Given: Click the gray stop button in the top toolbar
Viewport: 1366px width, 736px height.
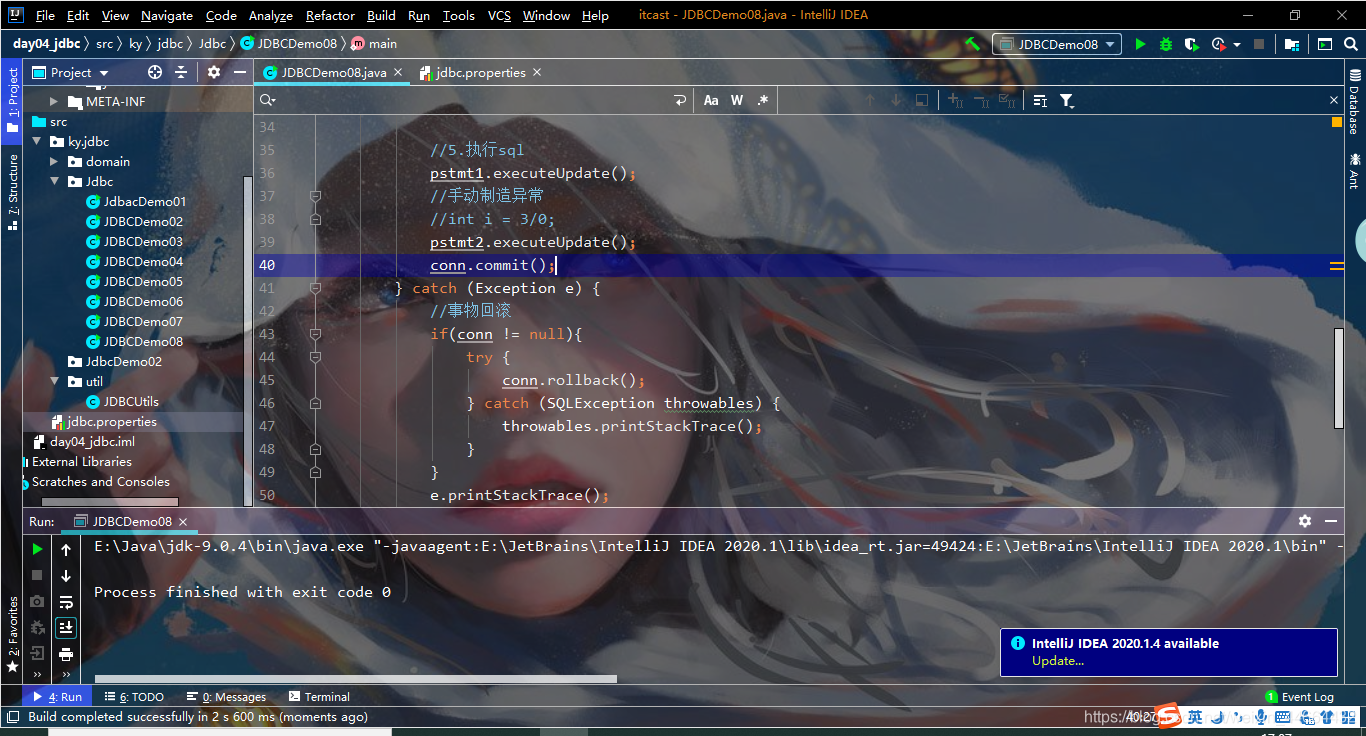Looking at the screenshot, I should [1259, 44].
